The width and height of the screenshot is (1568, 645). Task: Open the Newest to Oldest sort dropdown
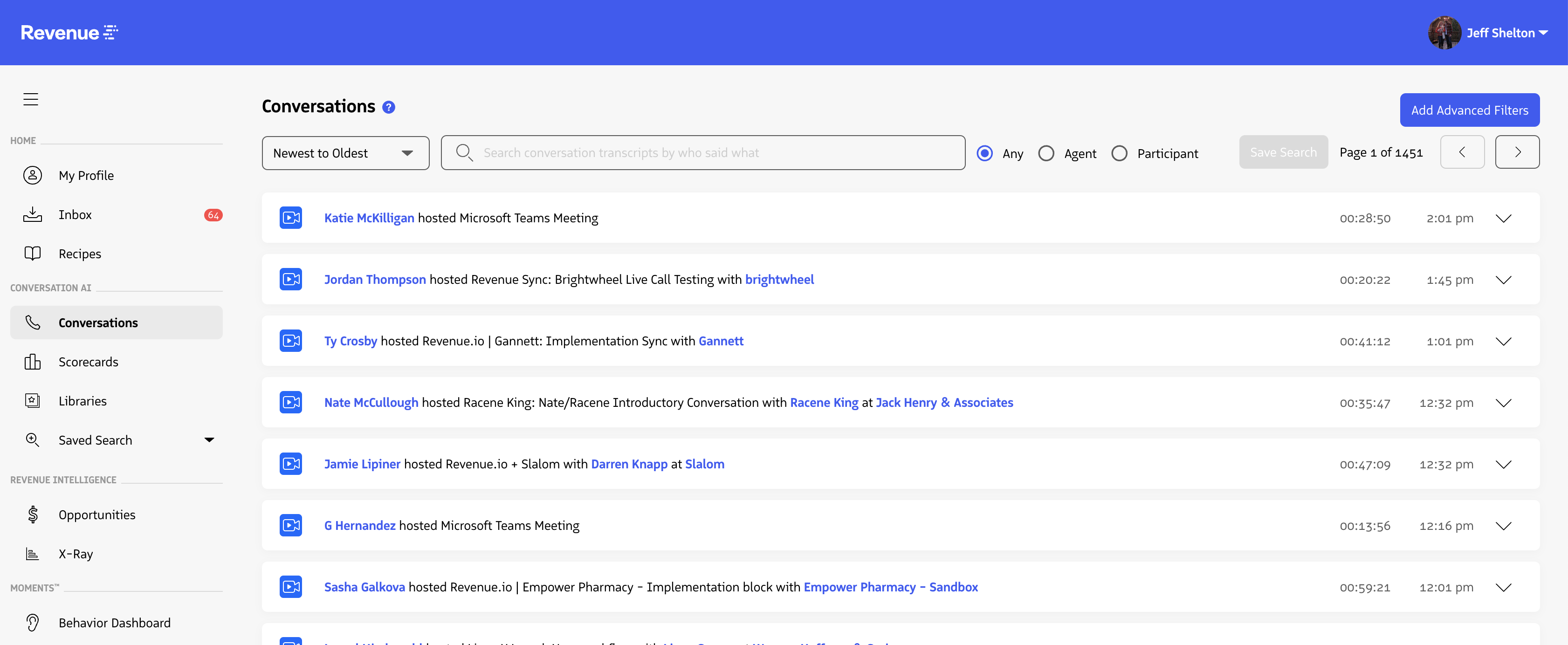(x=345, y=153)
